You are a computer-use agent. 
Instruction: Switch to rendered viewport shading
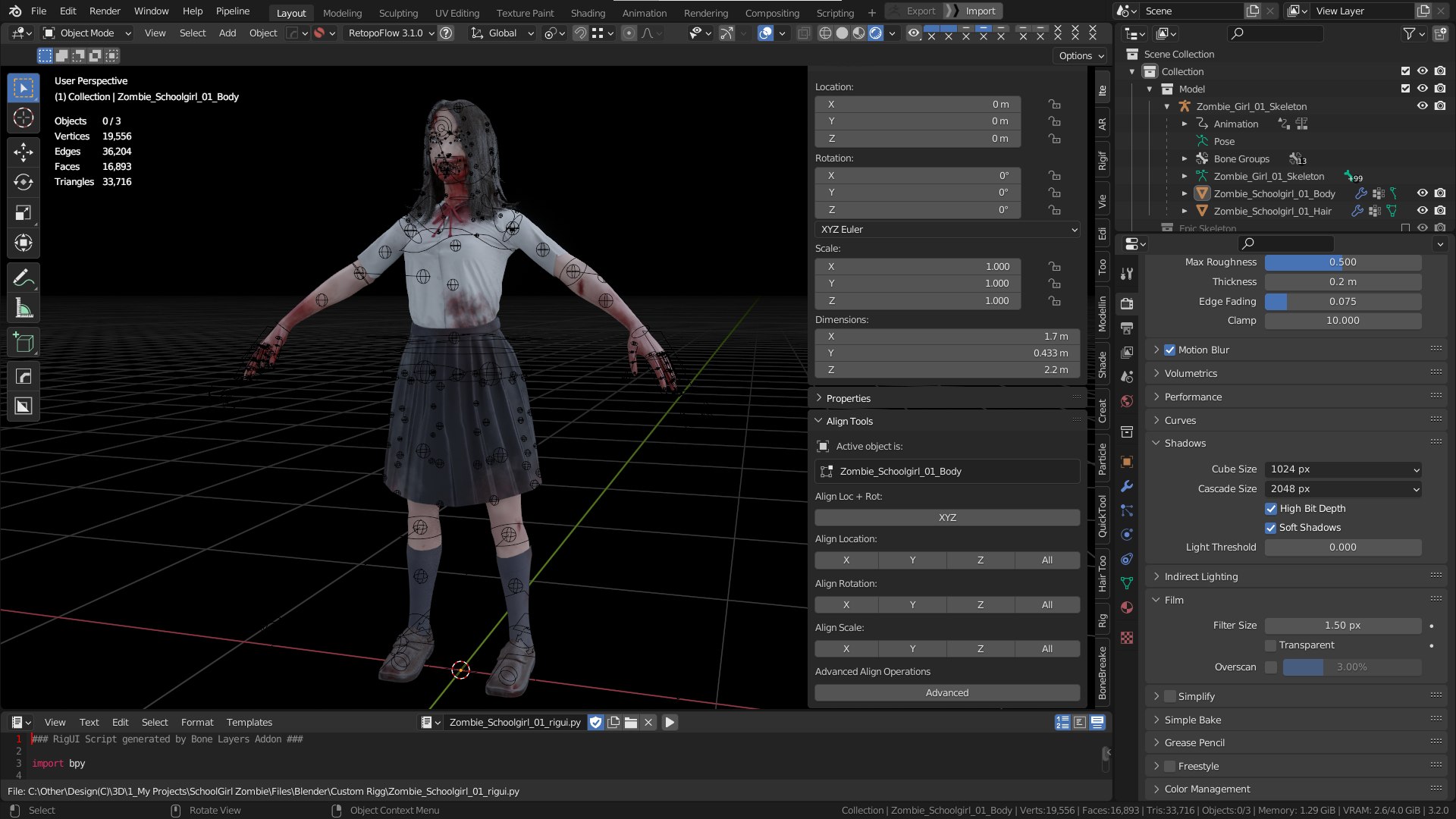pyautogui.click(x=875, y=33)
